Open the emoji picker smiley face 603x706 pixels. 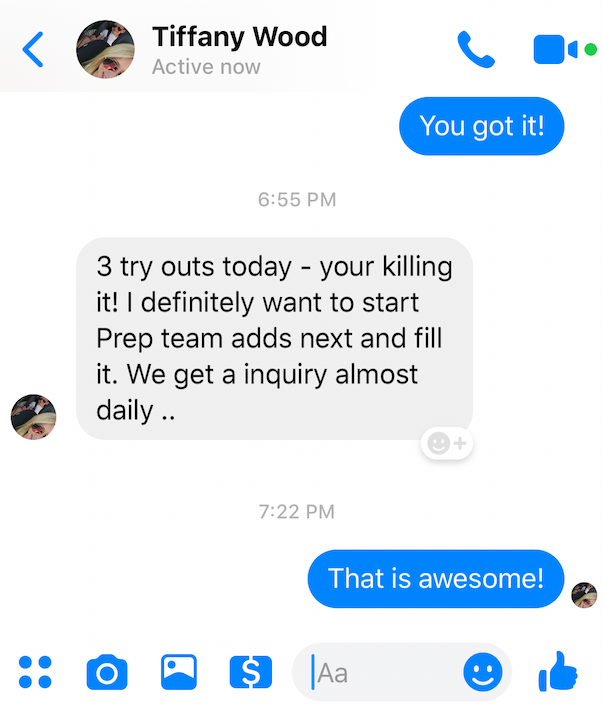(482, 672)
